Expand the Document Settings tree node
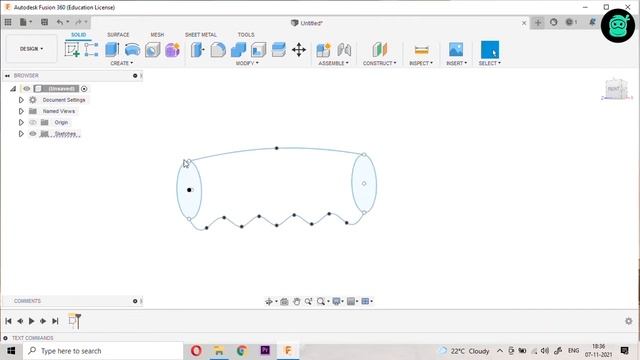This screenshot has width=640, height=360. pyautogui.click(x=21, y=100)
